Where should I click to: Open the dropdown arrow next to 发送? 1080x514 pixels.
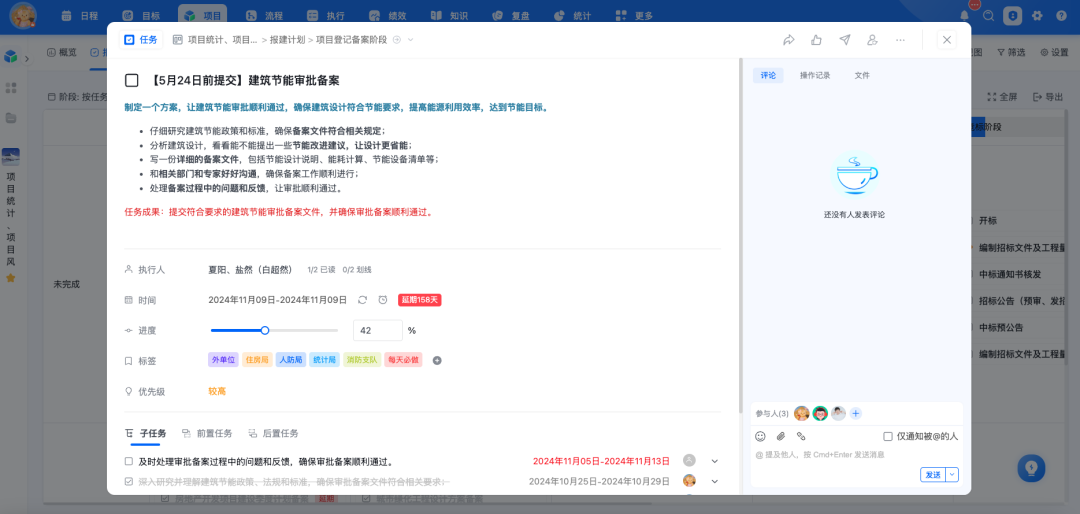click(953, 475)
